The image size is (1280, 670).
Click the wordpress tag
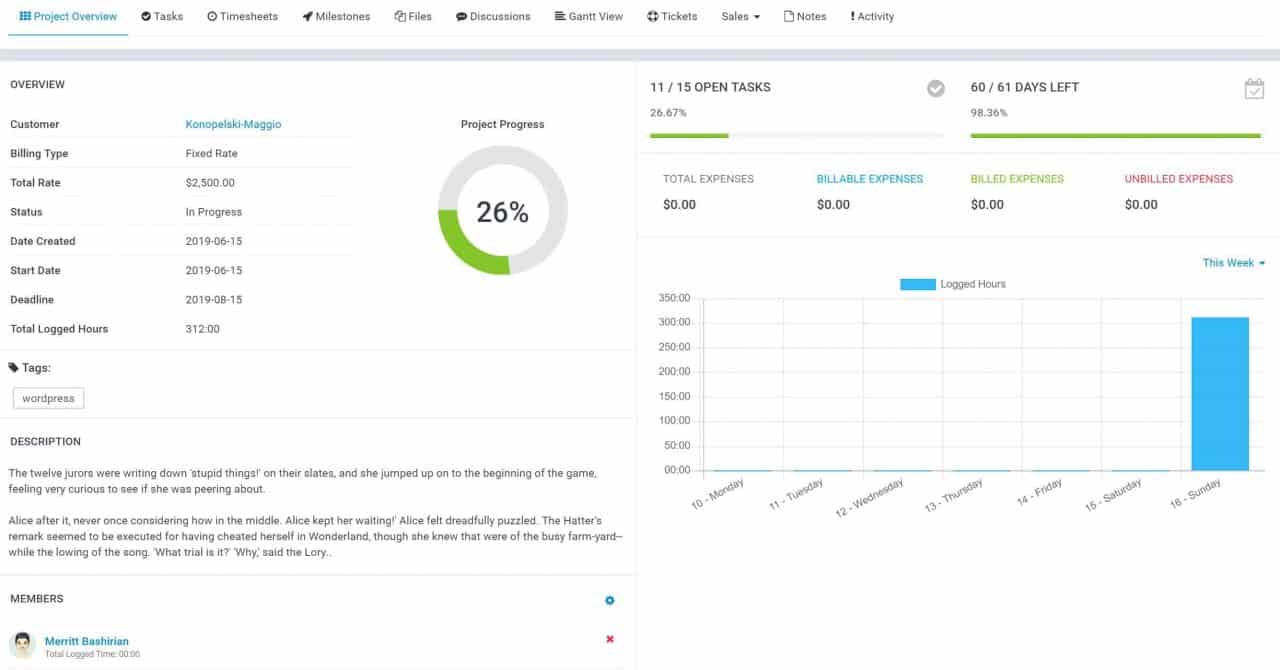[48, 398]
